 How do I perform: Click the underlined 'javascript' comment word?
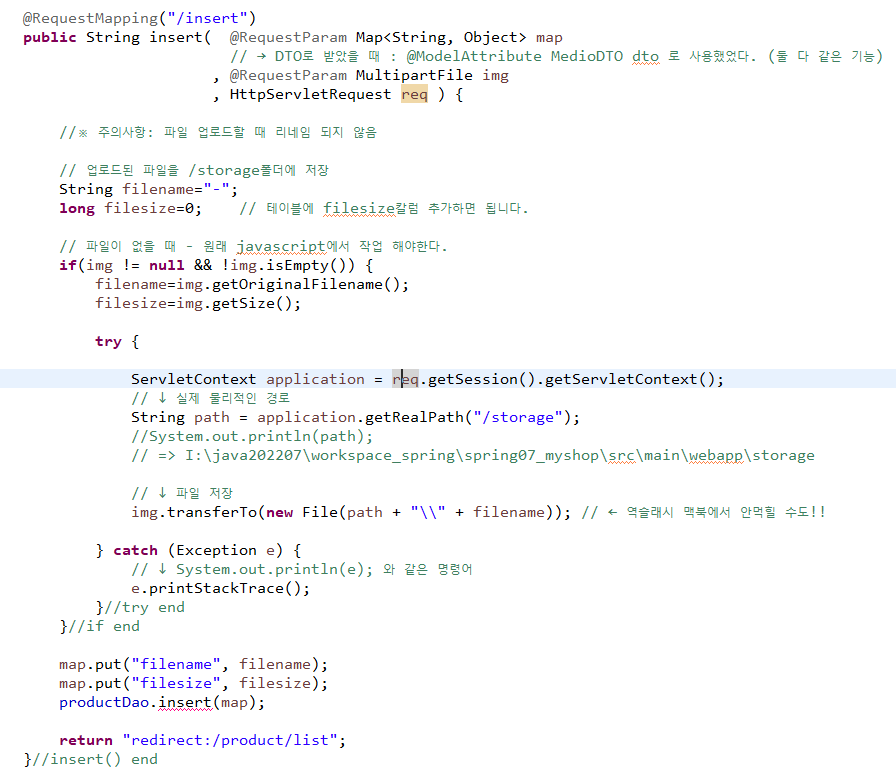pyautogui.click(x=281, y=246)
